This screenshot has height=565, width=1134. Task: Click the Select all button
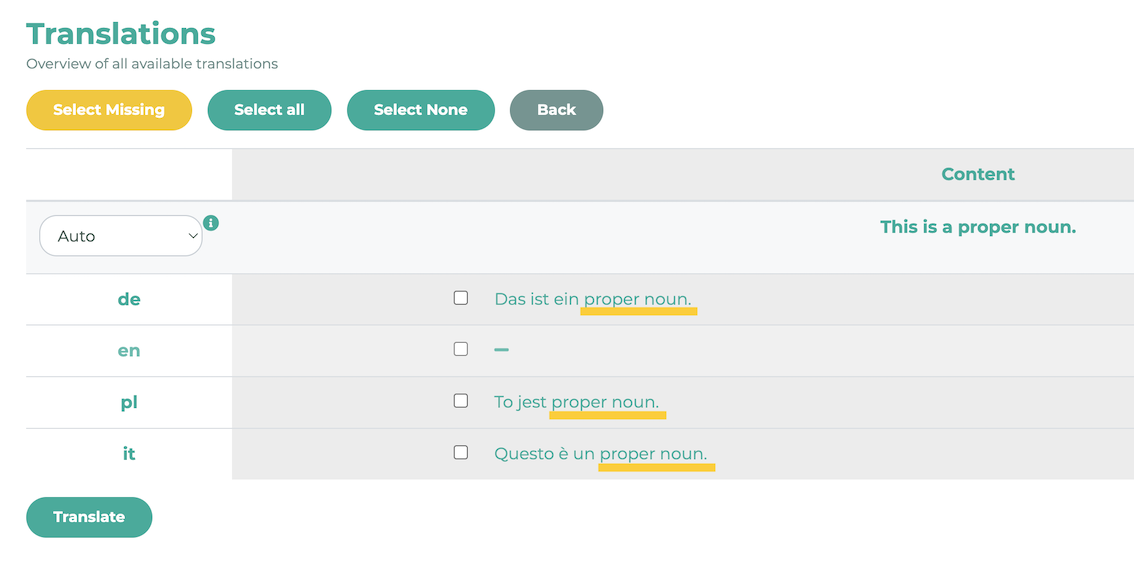269,110
